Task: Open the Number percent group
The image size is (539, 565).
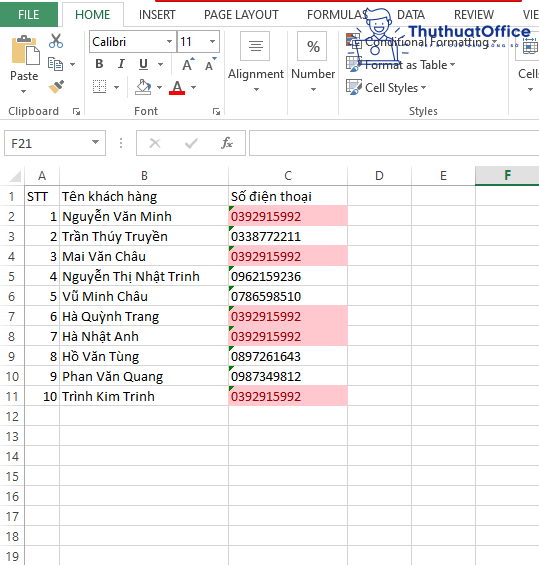Action: pyautogui.click(x=313, y=61)
